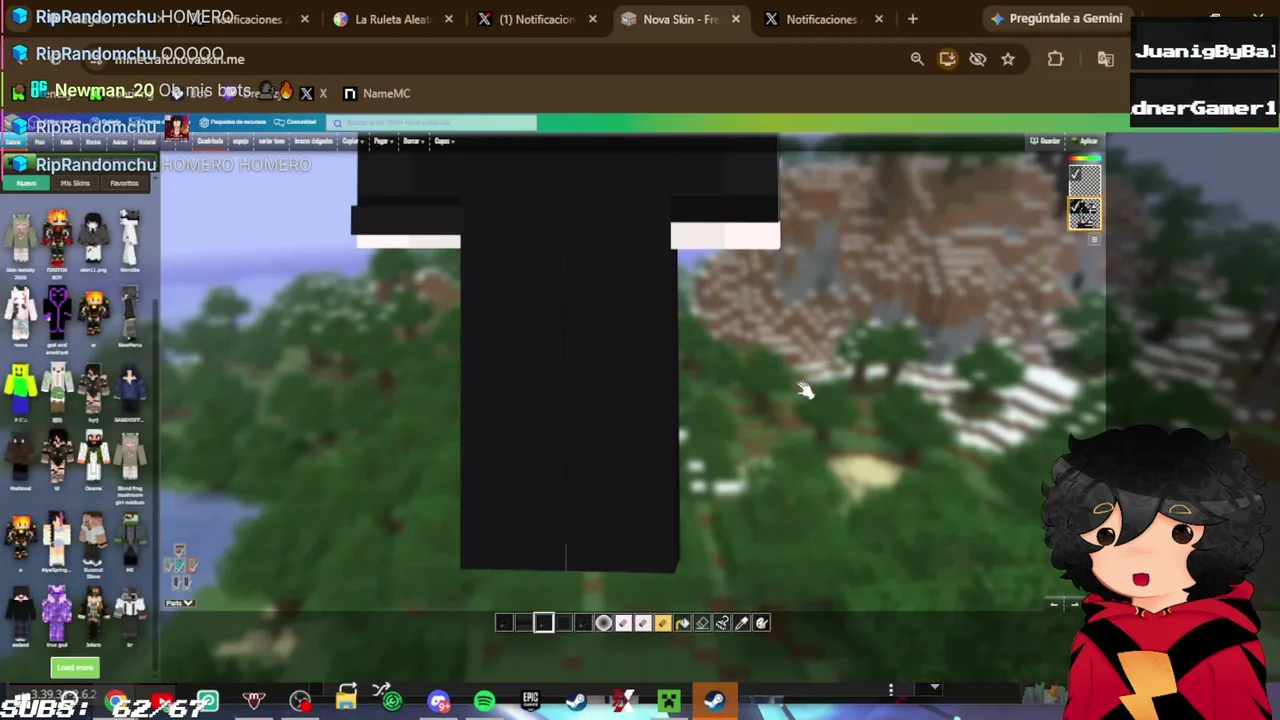
Task: Launch Minecraft from the taskbar
Action: (x=669, y=701)
